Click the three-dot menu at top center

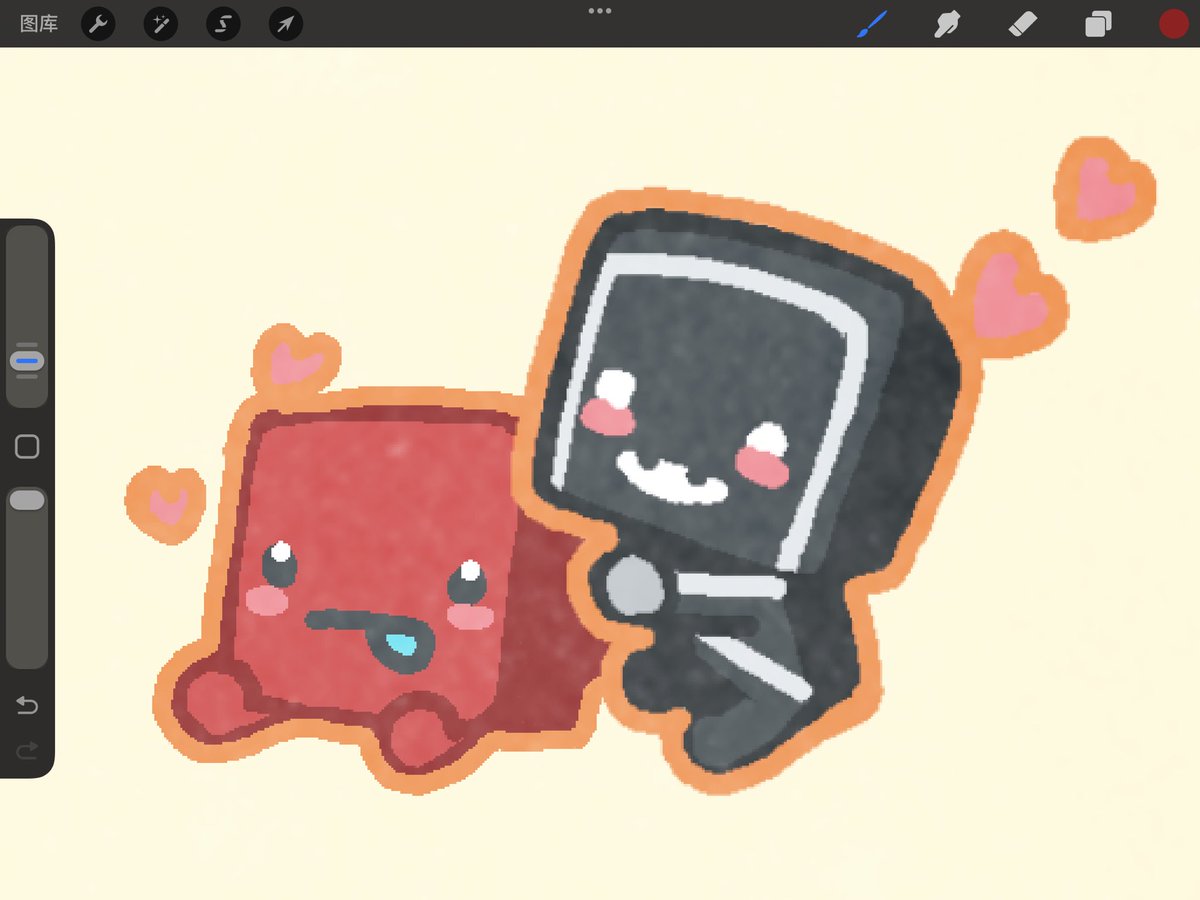600,11
